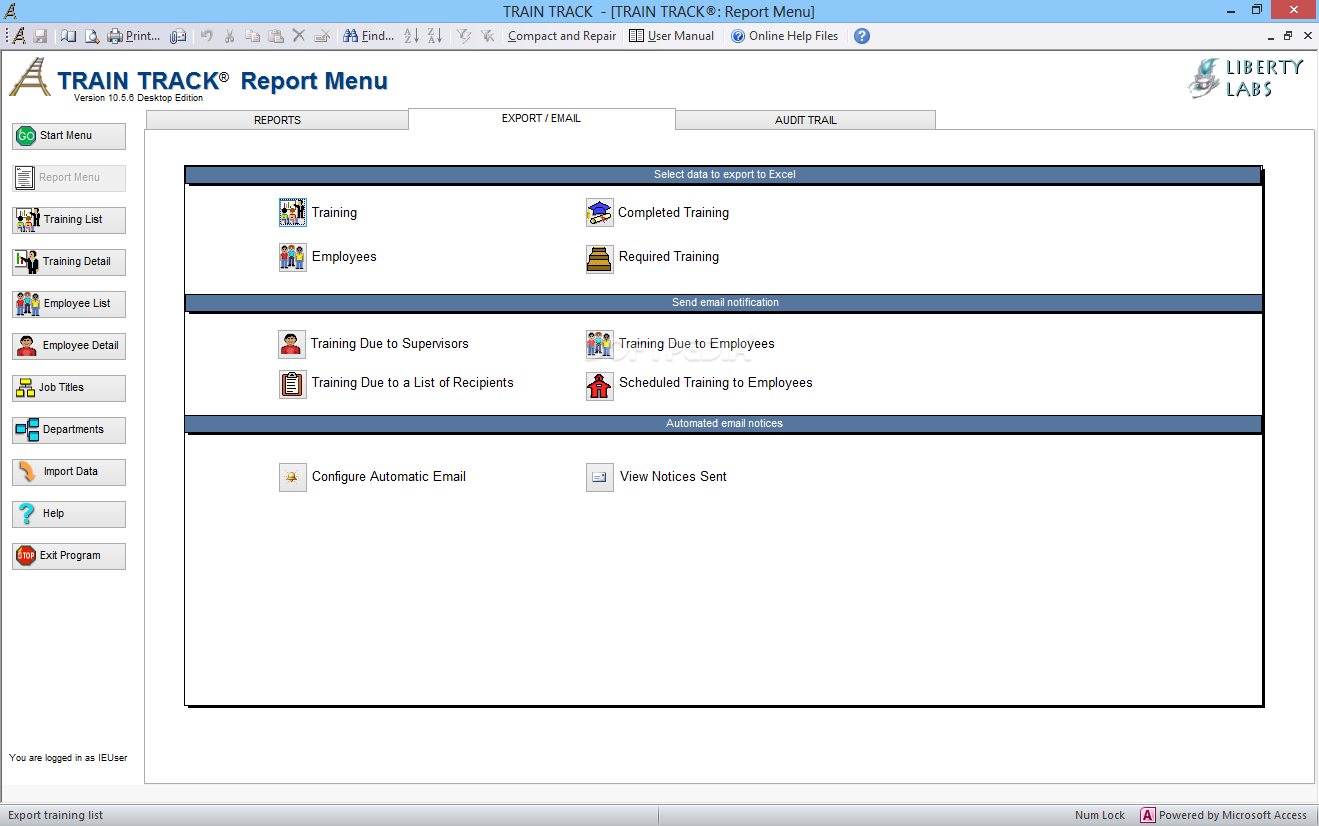Viewport: 1319px width, 826px height.
Task: Click the Print... toolbar button
Action: [x=134, y=36]
